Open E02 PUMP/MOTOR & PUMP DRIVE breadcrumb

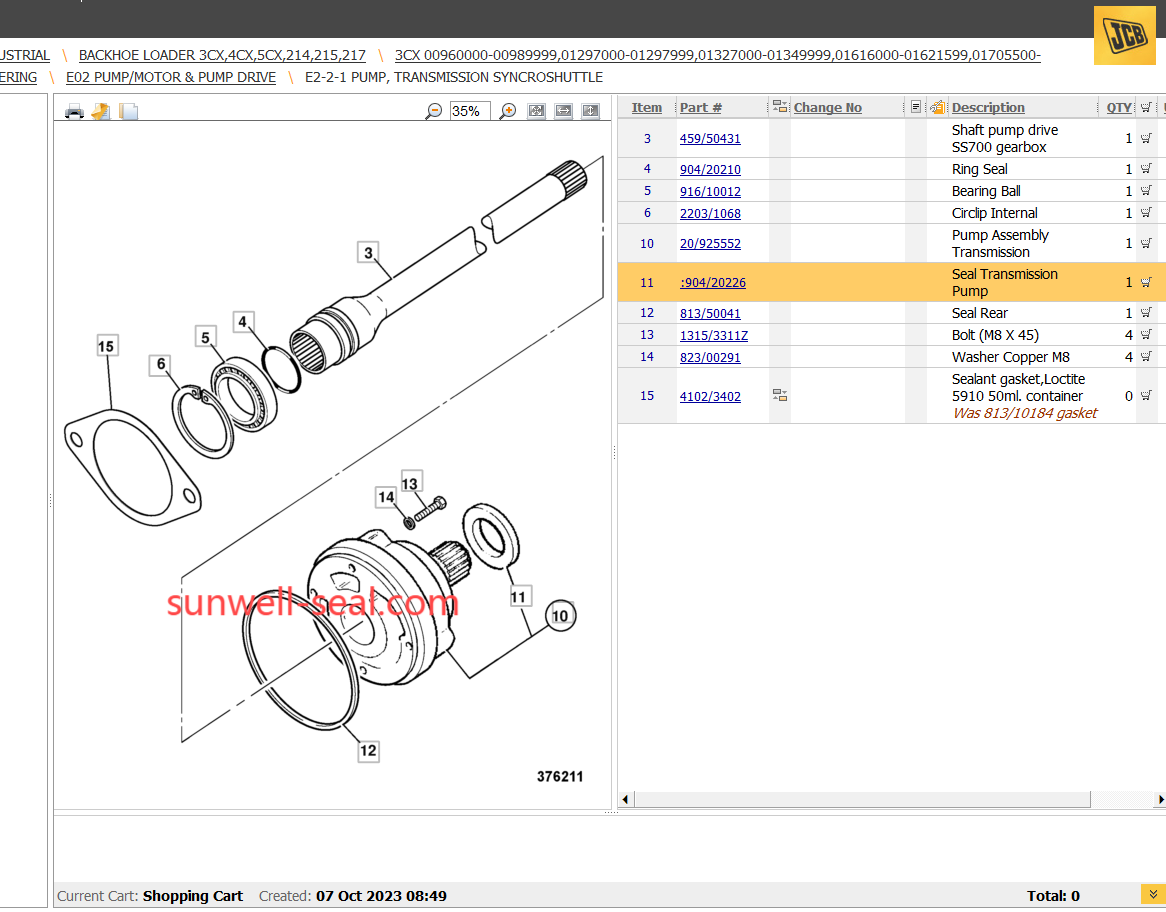pos(171,77)
